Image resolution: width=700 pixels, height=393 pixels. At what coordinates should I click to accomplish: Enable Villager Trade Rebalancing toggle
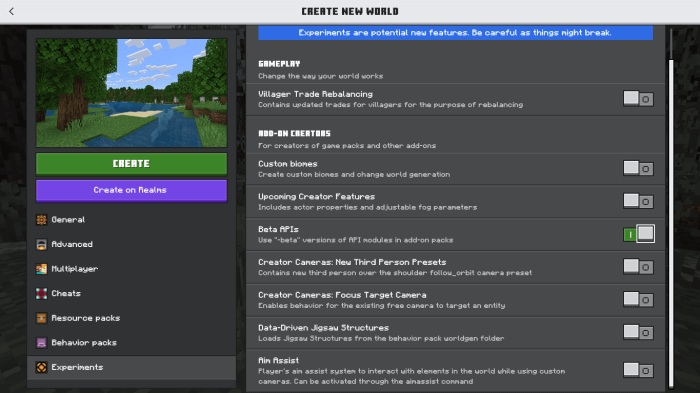(638, 99)
